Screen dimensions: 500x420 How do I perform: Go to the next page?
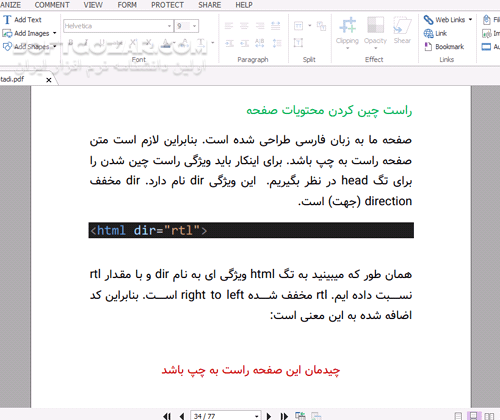tap(269, 416)
